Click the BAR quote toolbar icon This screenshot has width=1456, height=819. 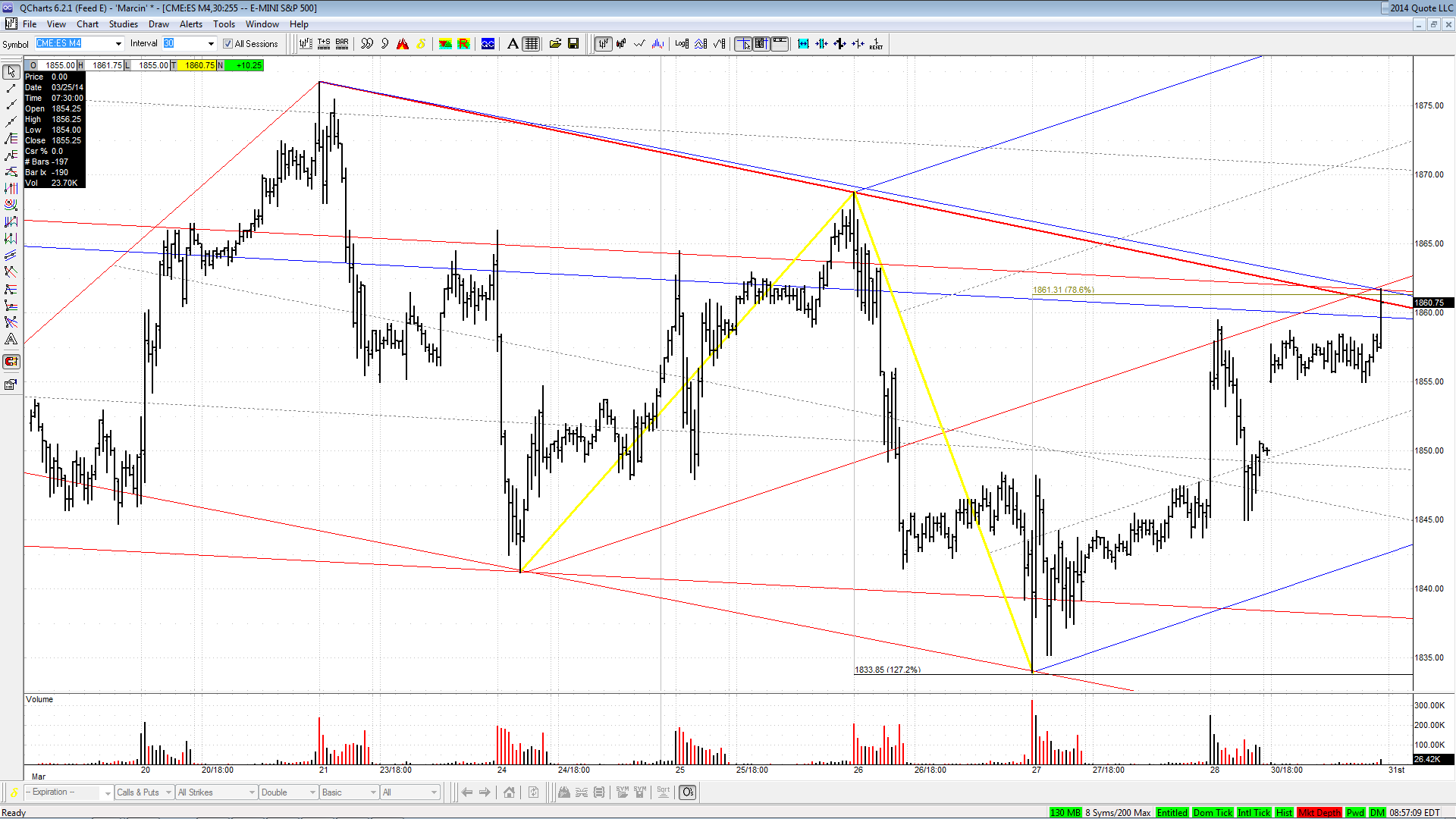click(342, 44)
